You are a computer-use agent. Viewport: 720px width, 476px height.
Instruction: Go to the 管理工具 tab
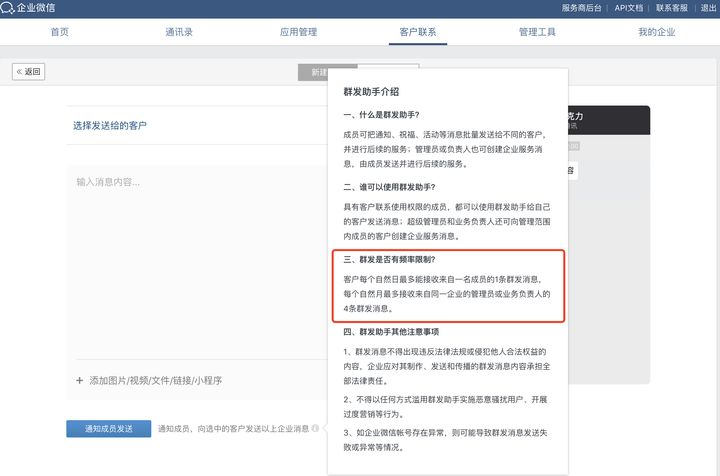tap(537, 32)
